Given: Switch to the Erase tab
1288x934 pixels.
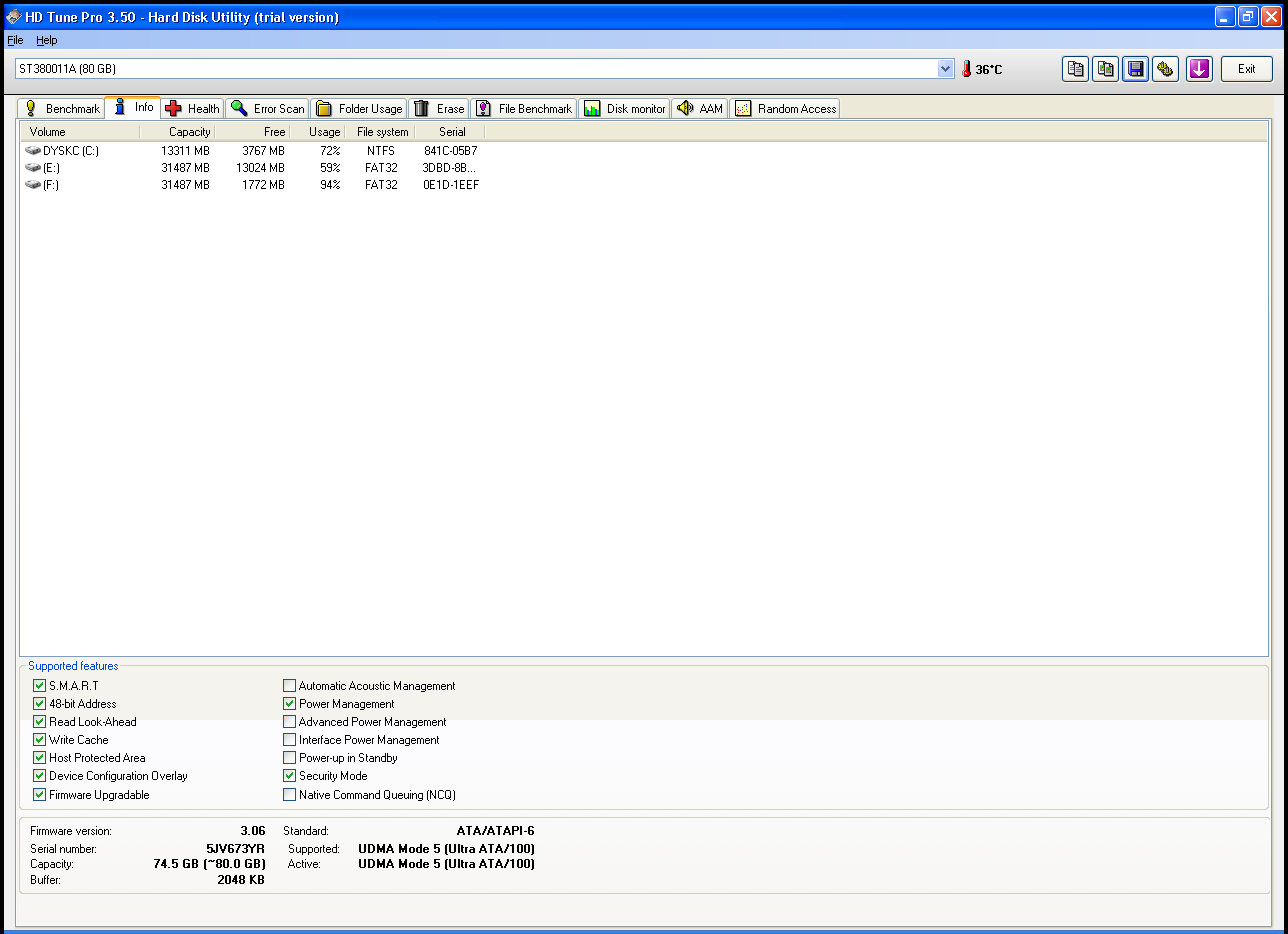Looking at the screenshot, I should [439, 108].
